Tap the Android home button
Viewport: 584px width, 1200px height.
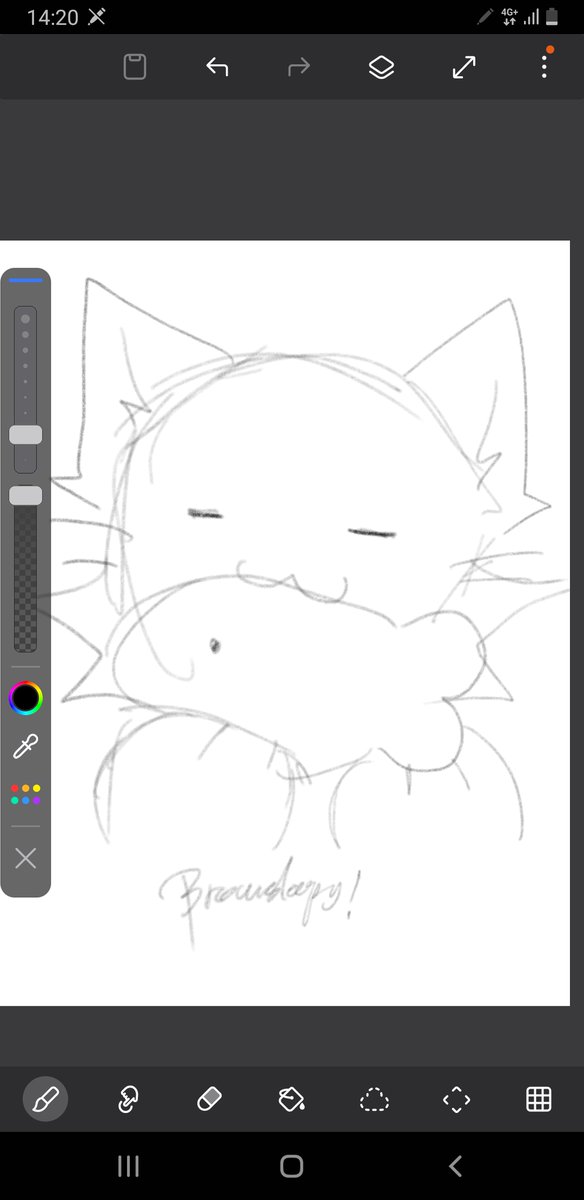[292, 1166]
